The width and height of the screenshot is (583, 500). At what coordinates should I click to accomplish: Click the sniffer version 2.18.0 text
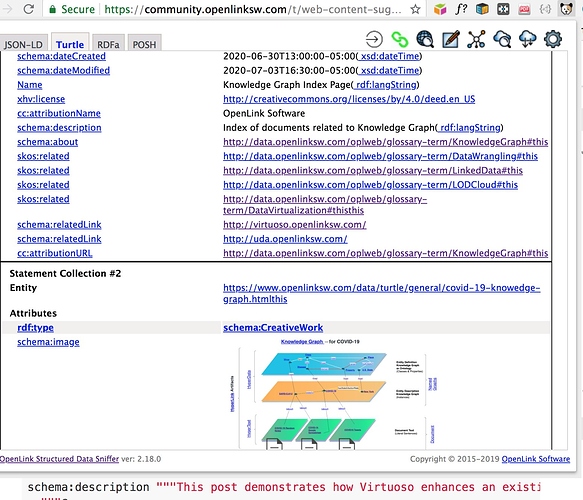[141, 459]
